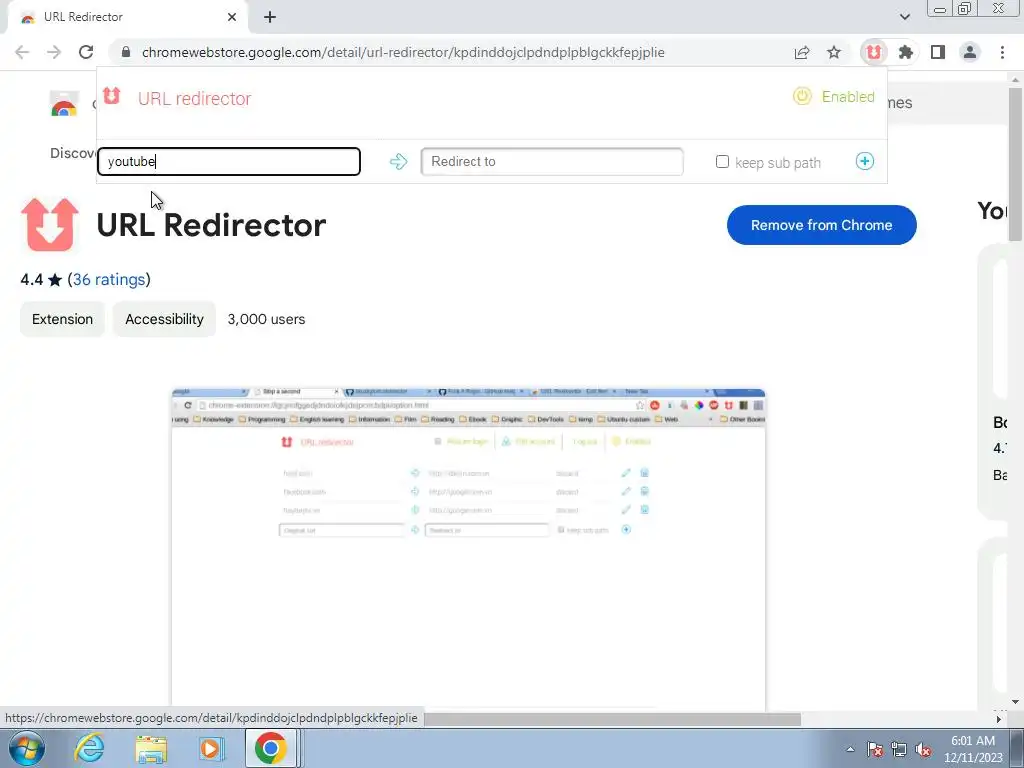Click the Remove from Chrome button
The image size is (1024, 768).
click(x=822, y=225)
